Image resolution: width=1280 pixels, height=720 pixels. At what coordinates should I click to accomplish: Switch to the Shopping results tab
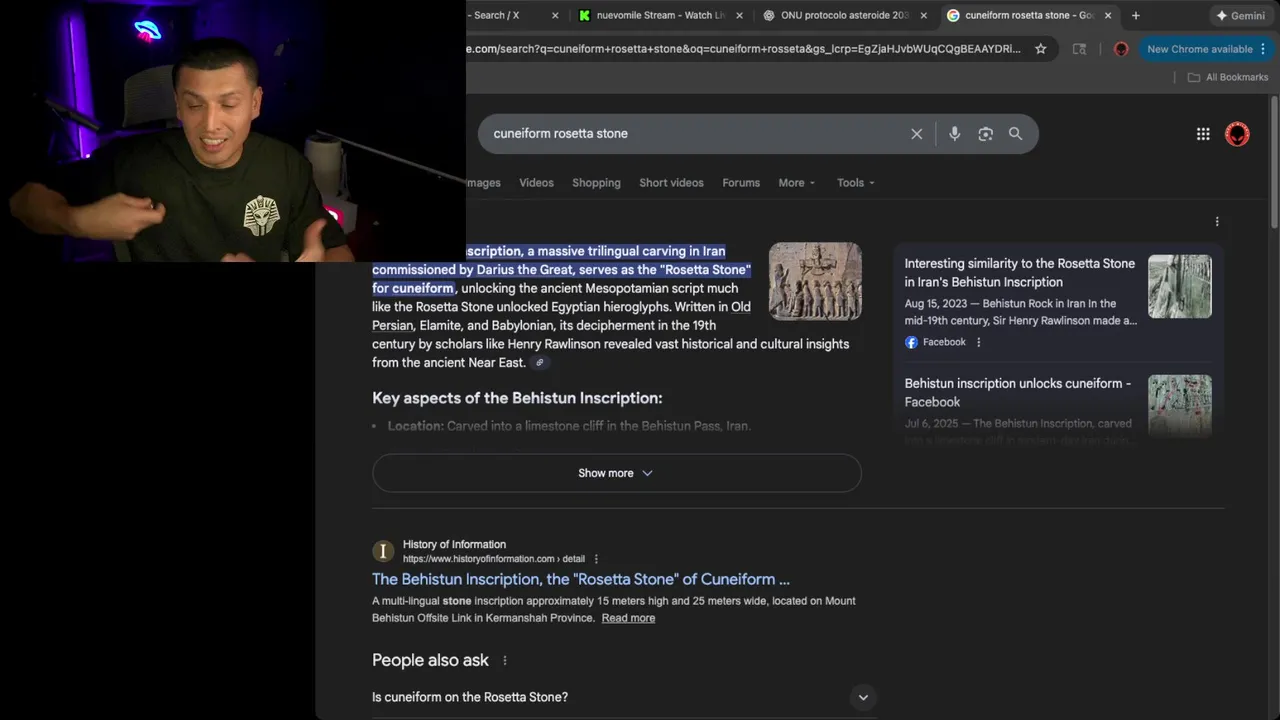tap(596, 183)
